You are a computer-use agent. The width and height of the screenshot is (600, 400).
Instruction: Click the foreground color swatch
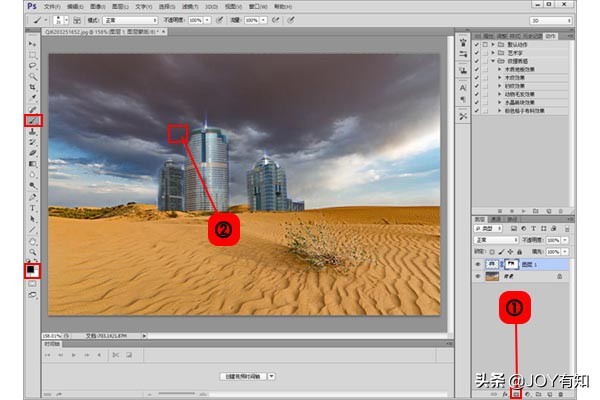(30, 269)
